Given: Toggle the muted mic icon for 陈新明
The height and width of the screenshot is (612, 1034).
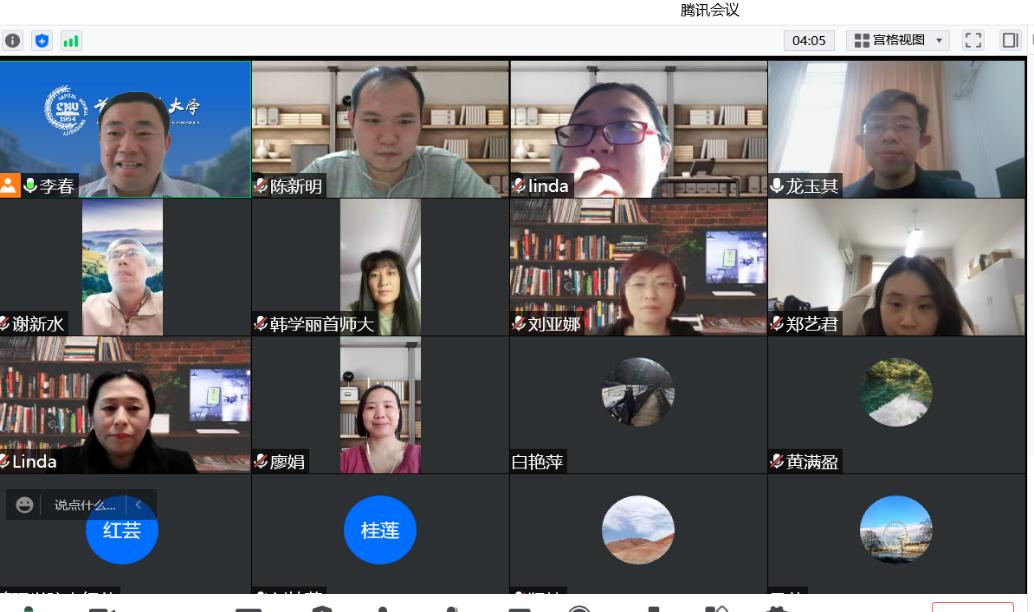Looking at the screenshot, I should [261, 186].
